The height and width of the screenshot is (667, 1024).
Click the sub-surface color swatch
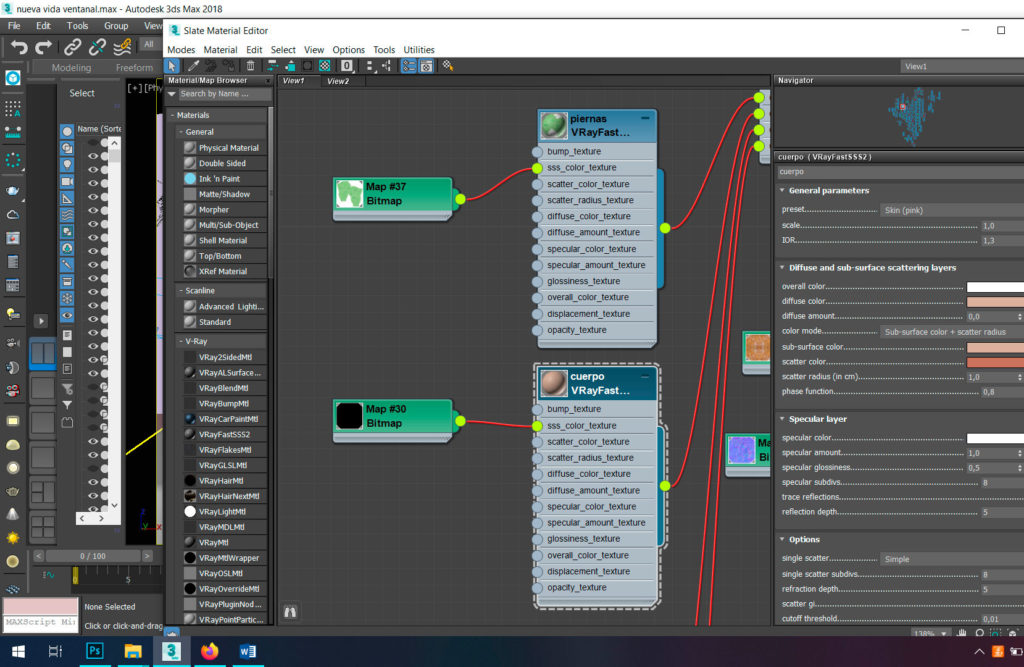pos(994,347)
